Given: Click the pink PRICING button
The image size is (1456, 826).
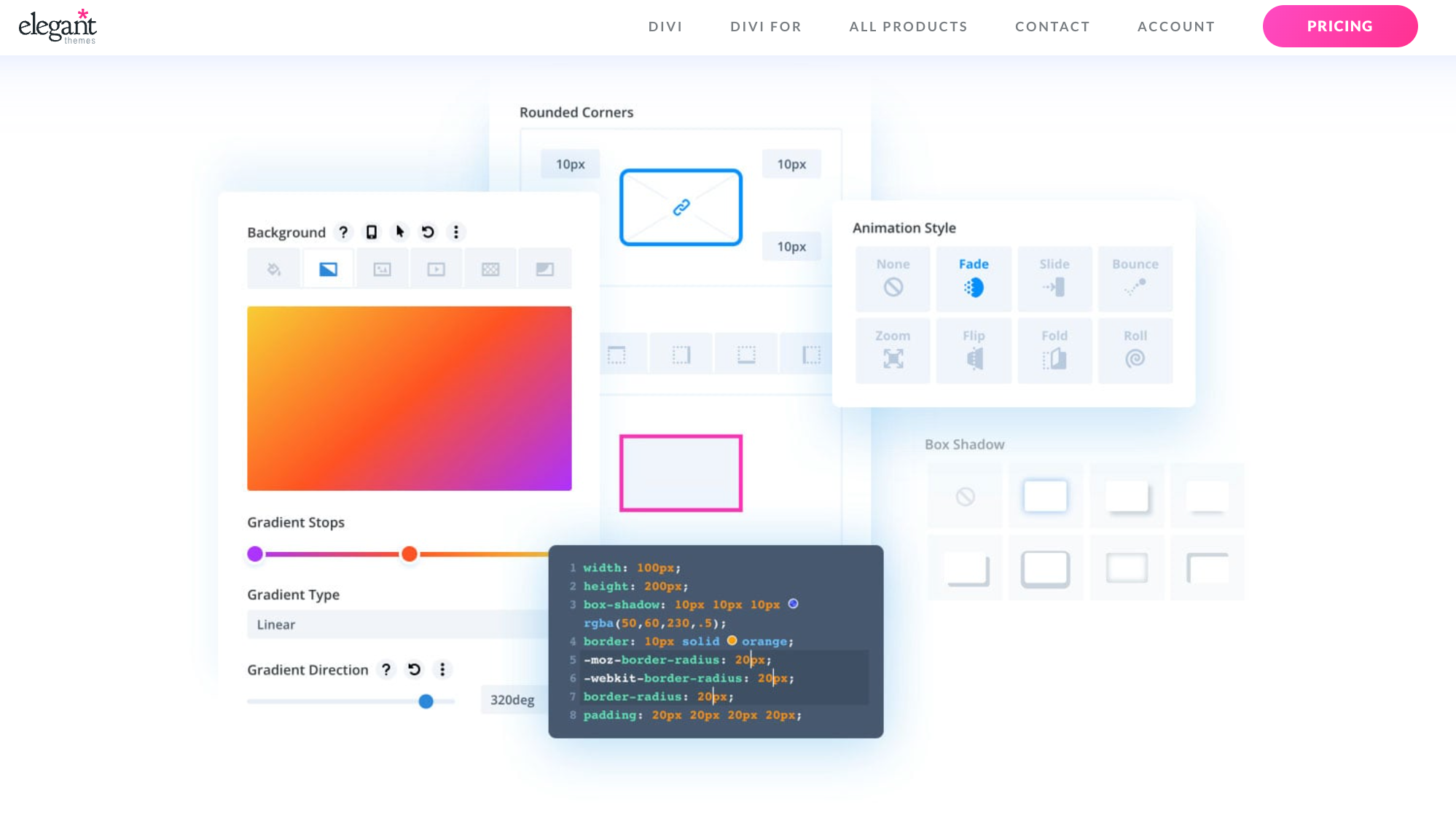Looking at the screenshot, I should (1339, 26).
